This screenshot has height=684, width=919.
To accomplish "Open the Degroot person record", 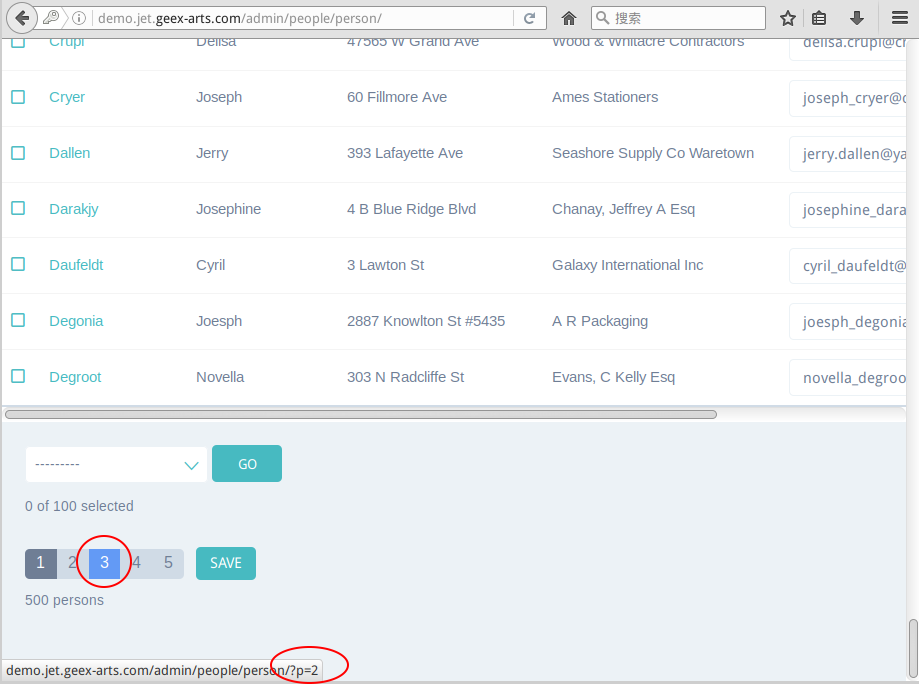I will [75, 377].
